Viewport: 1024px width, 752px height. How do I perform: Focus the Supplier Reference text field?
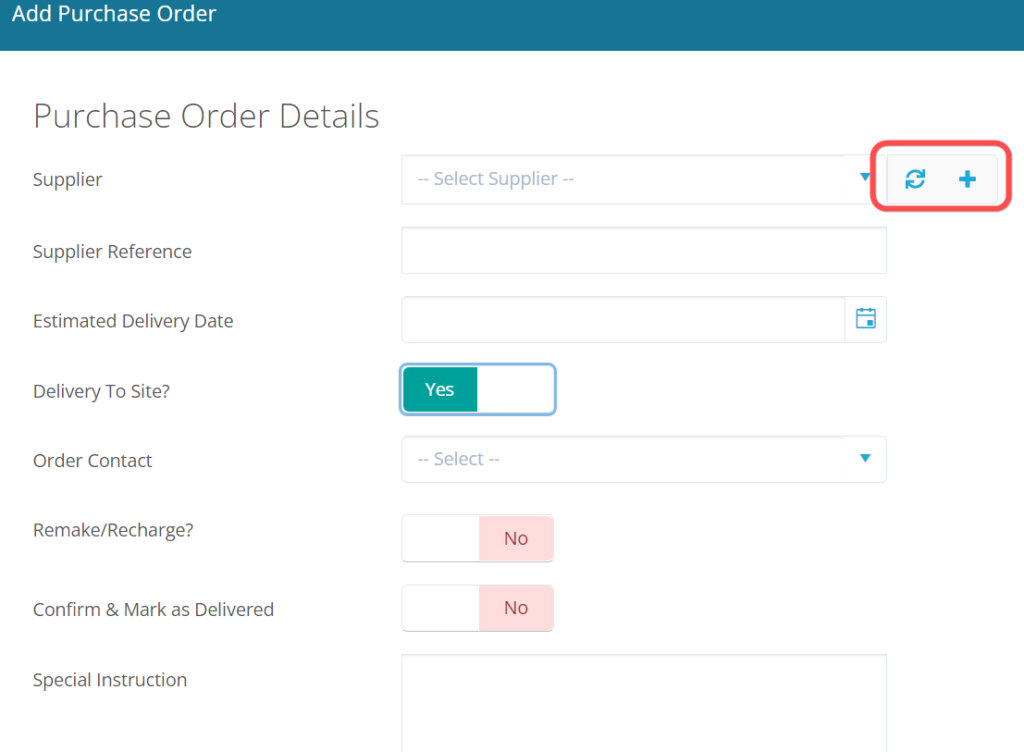click(x=643, y=251)
